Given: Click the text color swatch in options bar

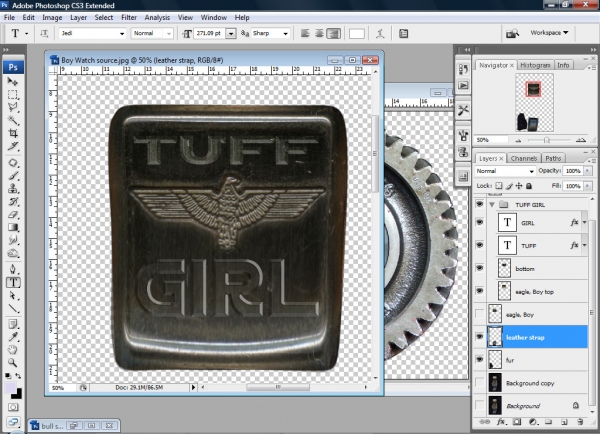Looking at the screenshot, I should click(357, 34).
